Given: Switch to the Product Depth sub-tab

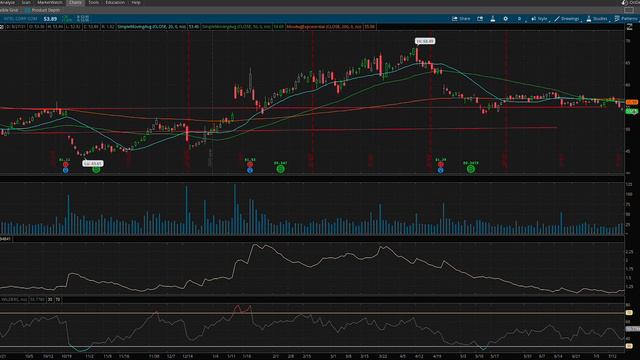Looking at the screenshot, I should 43,10.
